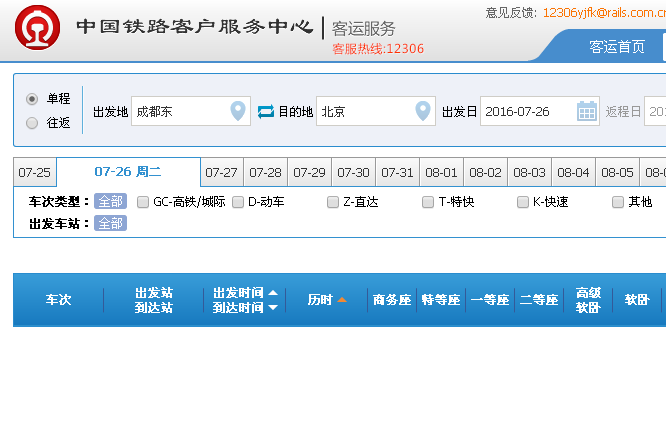Click the 特等座 column header
The height and width of the screenshot is (426, 666).
tap(441, 300)
